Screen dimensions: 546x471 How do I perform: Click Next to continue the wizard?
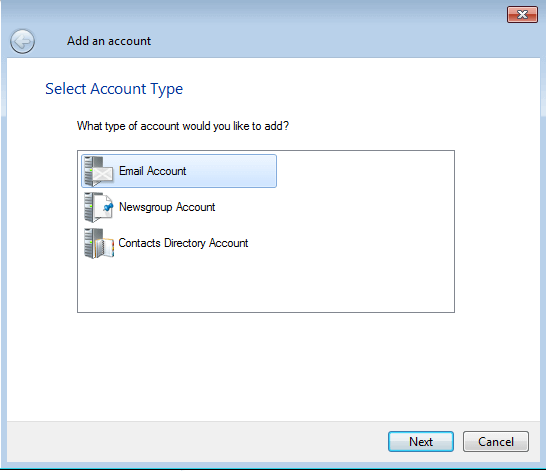421,441
